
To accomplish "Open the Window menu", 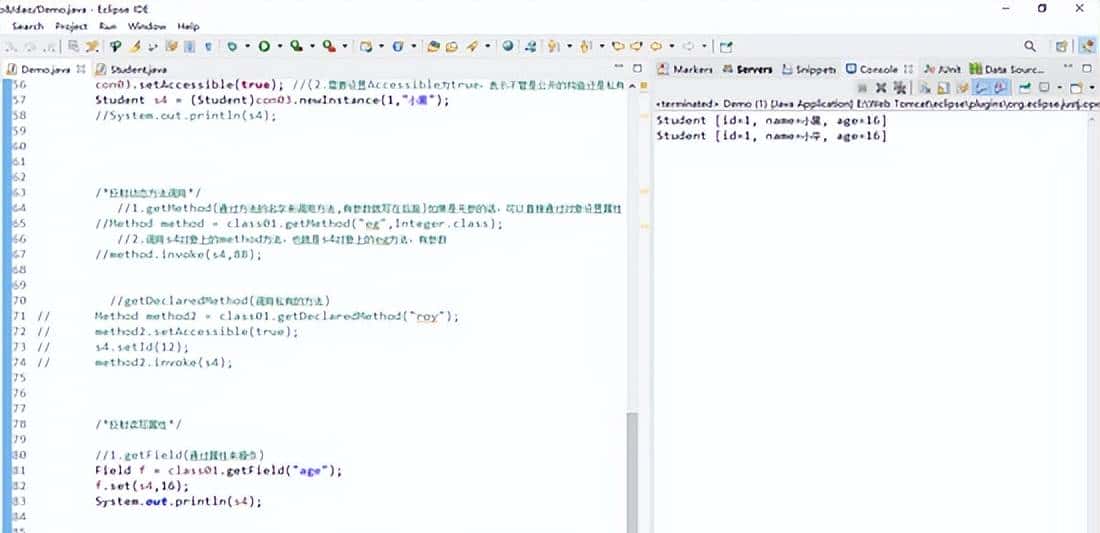I will [147, 26].
